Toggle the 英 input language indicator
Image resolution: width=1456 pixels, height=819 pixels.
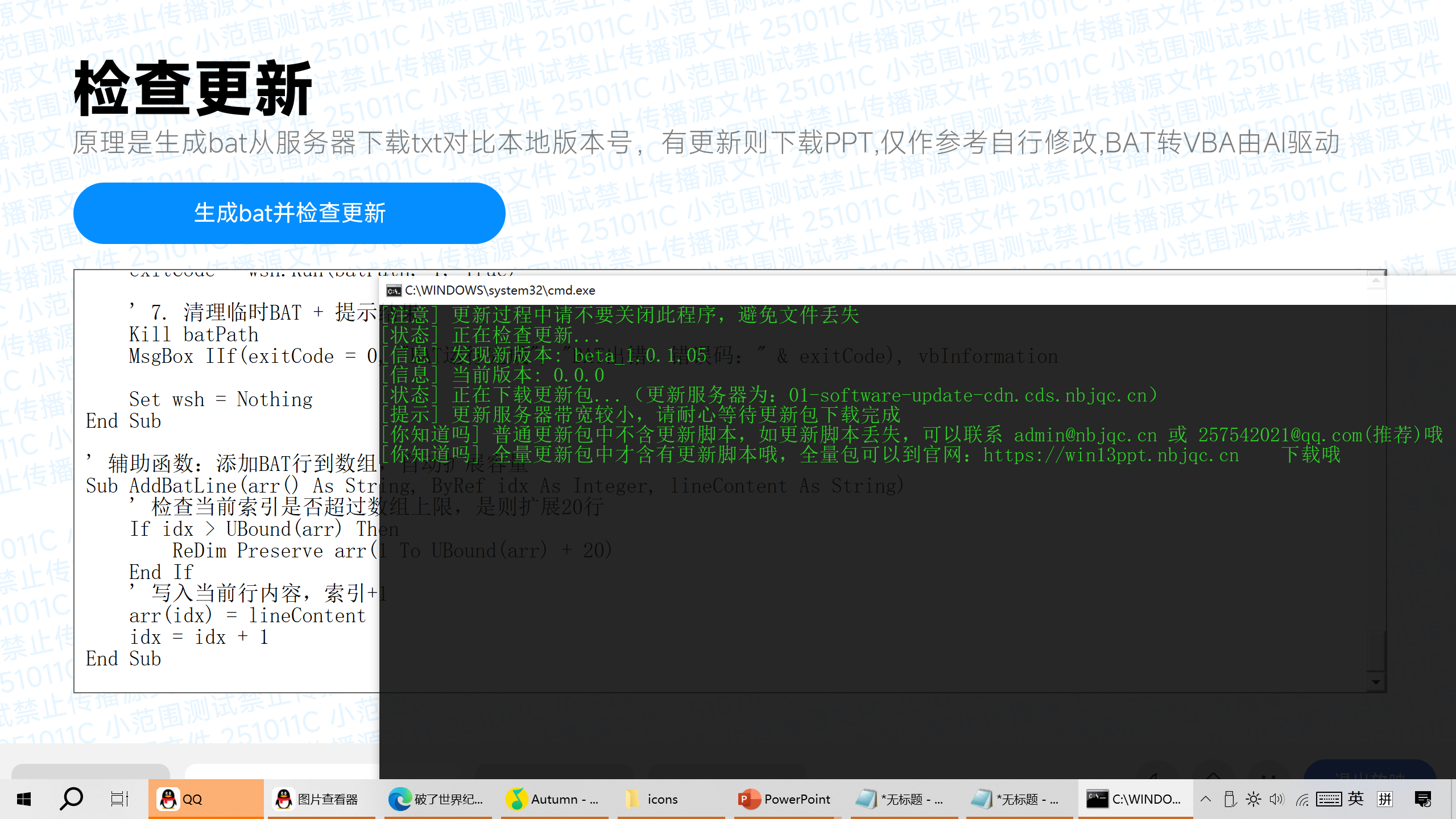(1356, 799)
